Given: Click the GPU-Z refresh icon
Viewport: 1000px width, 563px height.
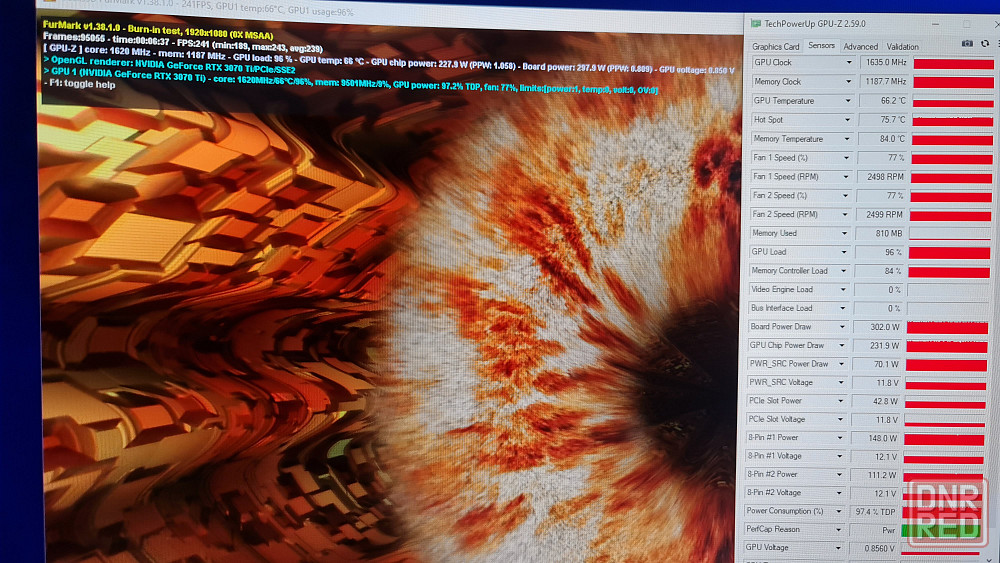Looking at the screenshot, I should [x=985, y=43].
